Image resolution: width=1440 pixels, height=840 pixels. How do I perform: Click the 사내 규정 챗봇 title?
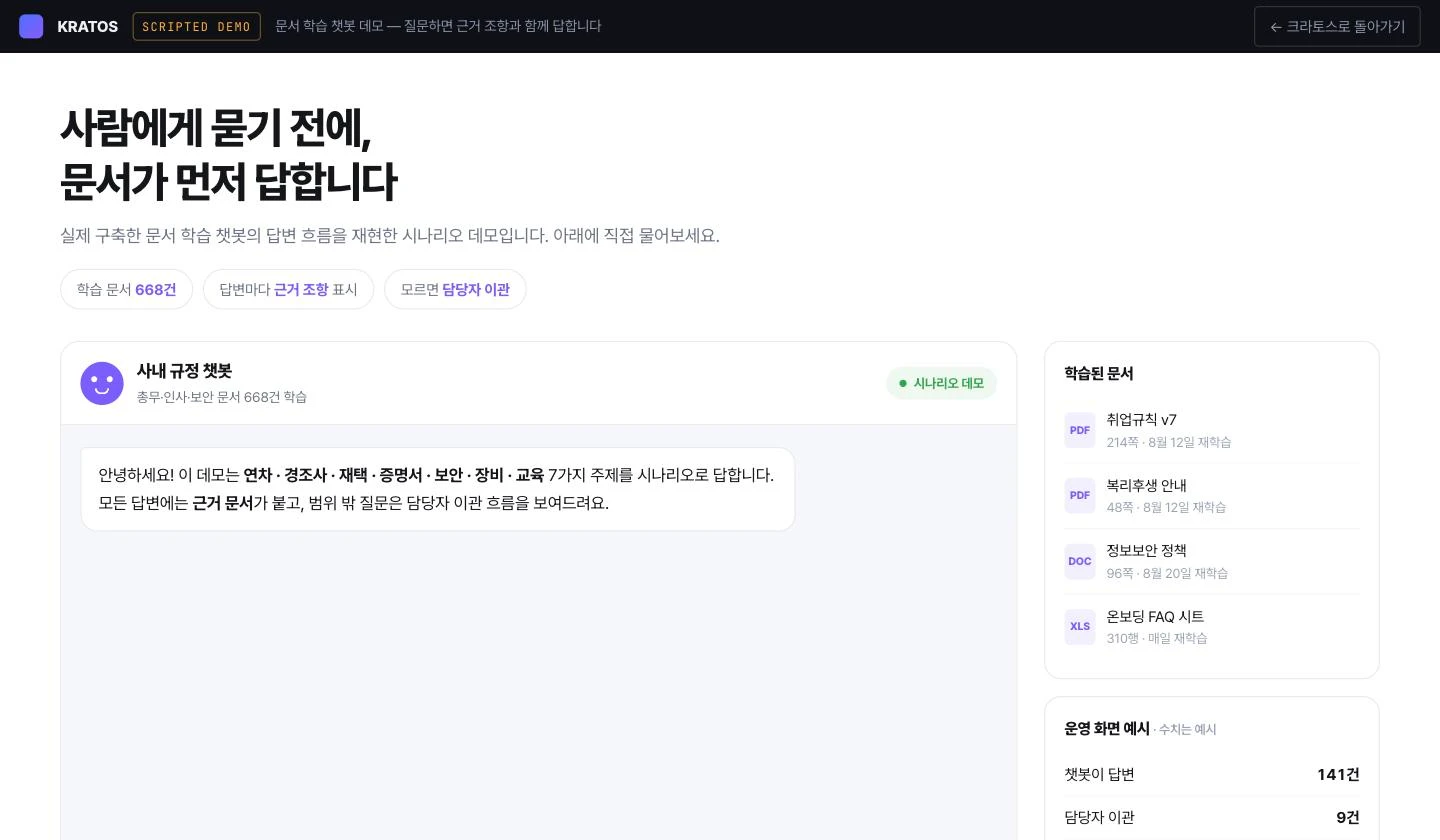(184, 371)
